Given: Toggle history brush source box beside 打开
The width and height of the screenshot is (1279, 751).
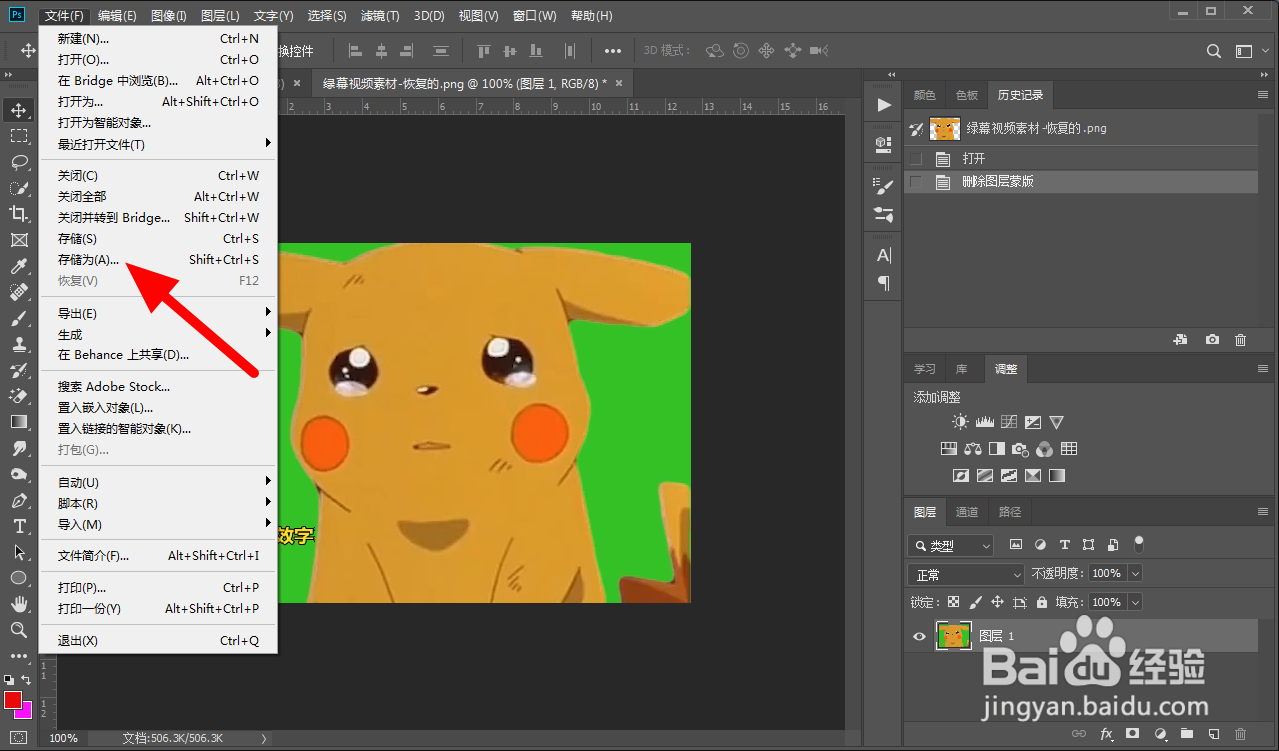Looking at the screenshot, I should point(916,159).
